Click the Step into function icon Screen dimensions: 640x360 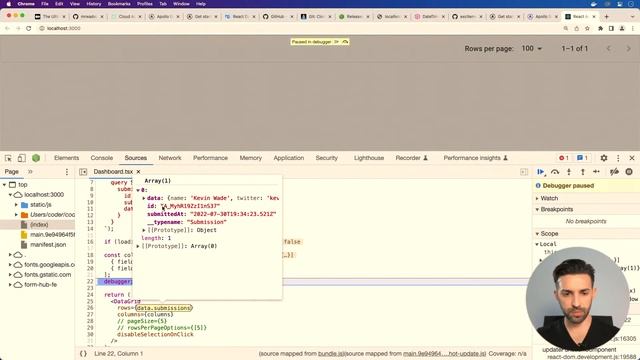click(x=569, y=172)
